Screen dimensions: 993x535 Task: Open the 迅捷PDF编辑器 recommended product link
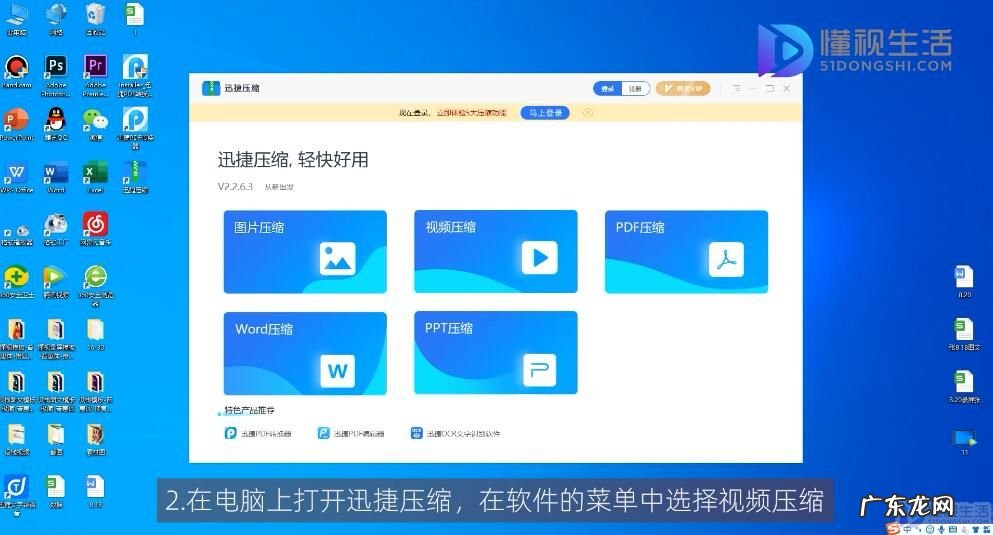[x=351, y=434]
